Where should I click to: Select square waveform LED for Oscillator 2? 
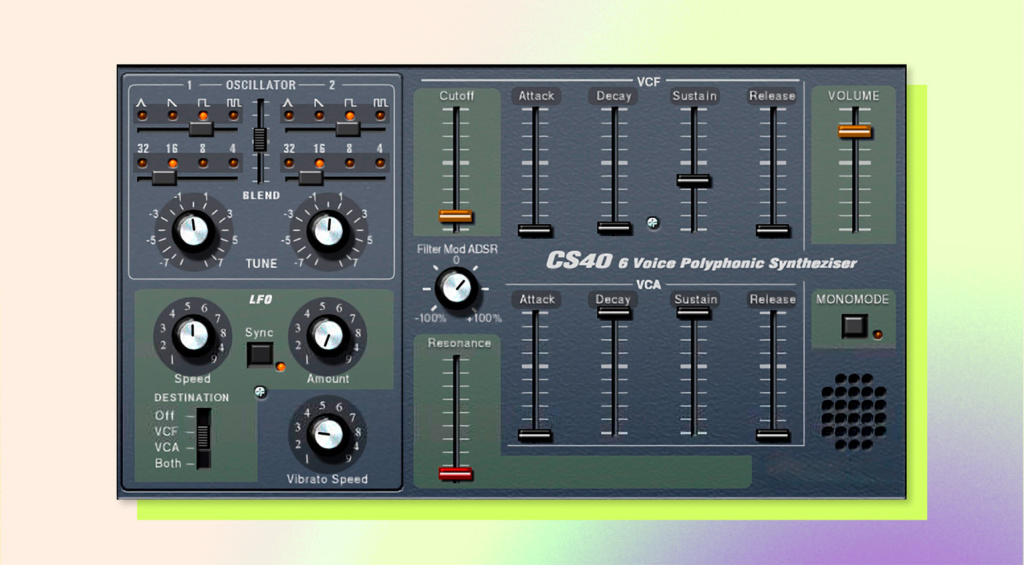[350, 116]
